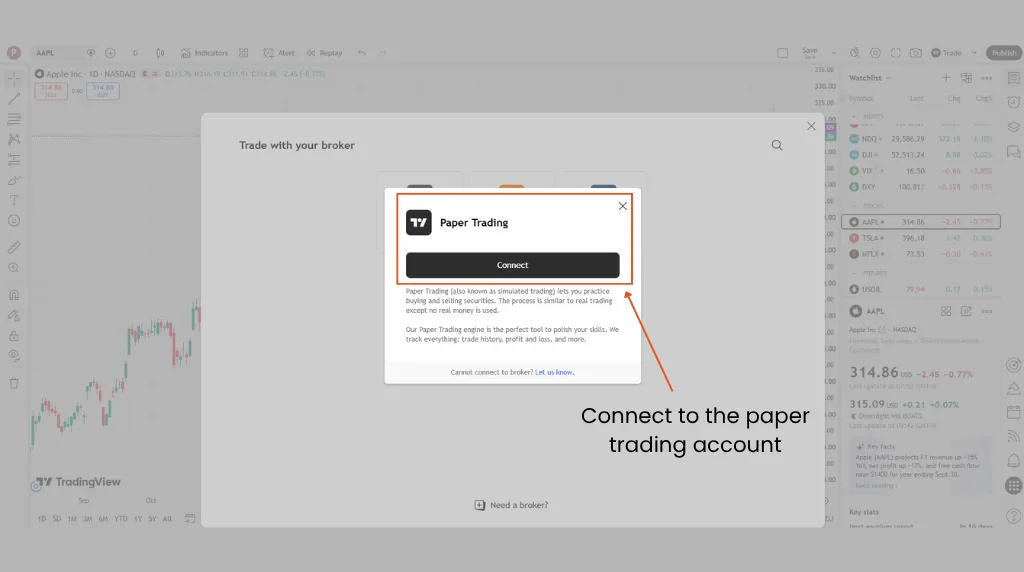Click the Connect button for Paper Trading
1024x572 pixels.
coord(513,265)
